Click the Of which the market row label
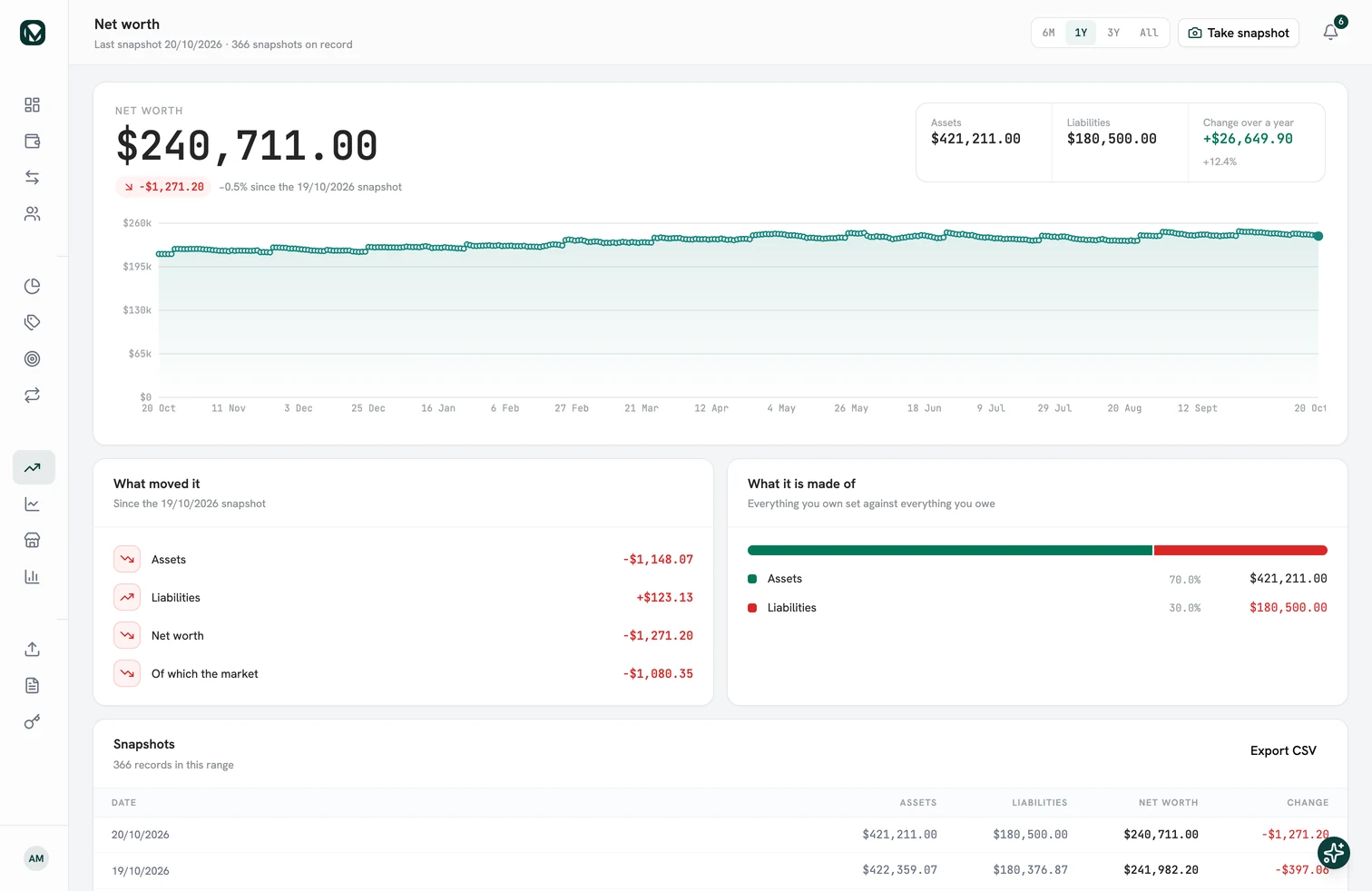The width and height of the screenshot is (1372, 891). [x=205, y=674]
